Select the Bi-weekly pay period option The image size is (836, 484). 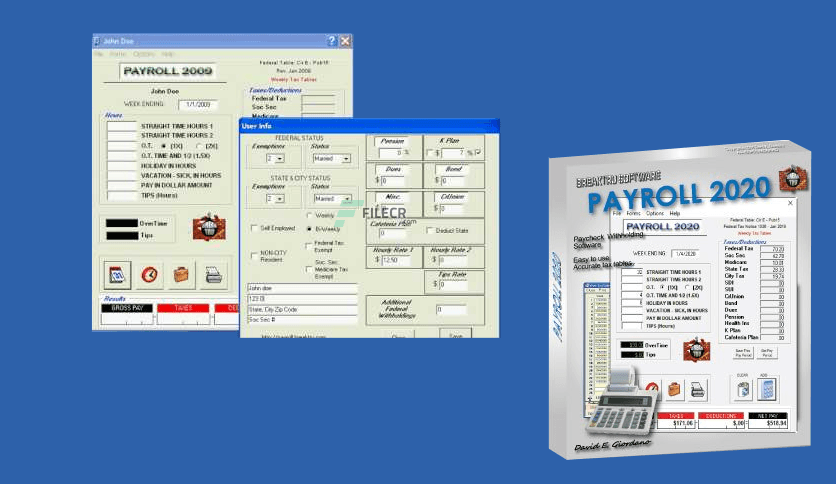[309, 229]
